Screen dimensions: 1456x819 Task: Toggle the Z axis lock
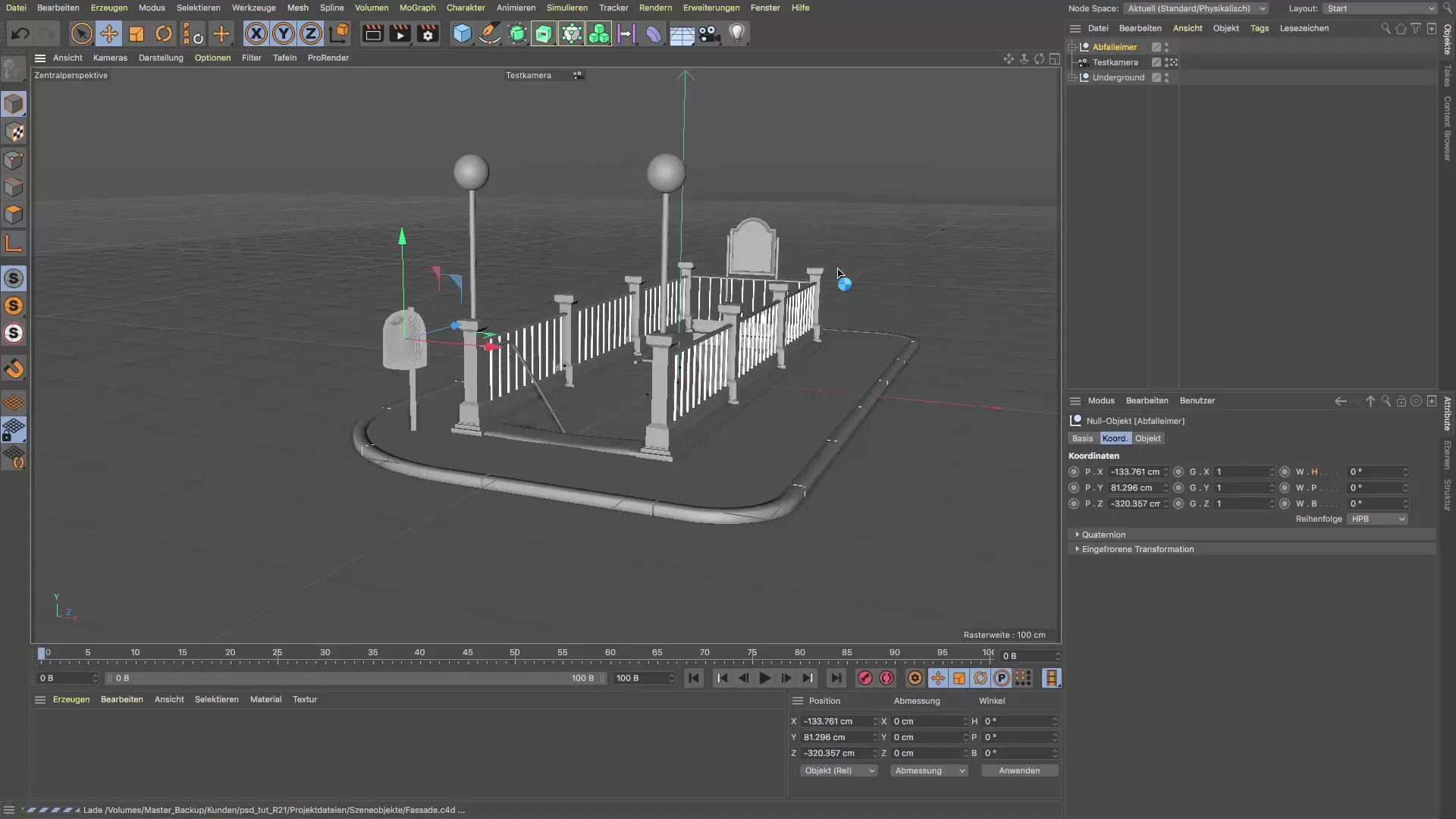click(311, 33)
